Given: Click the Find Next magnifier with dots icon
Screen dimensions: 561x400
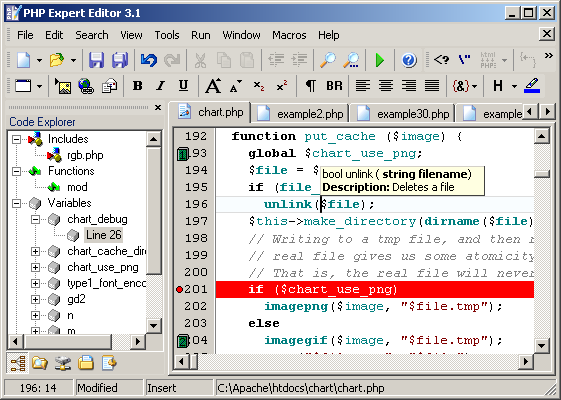Looking at the screenshot, I should pos(351,60).
